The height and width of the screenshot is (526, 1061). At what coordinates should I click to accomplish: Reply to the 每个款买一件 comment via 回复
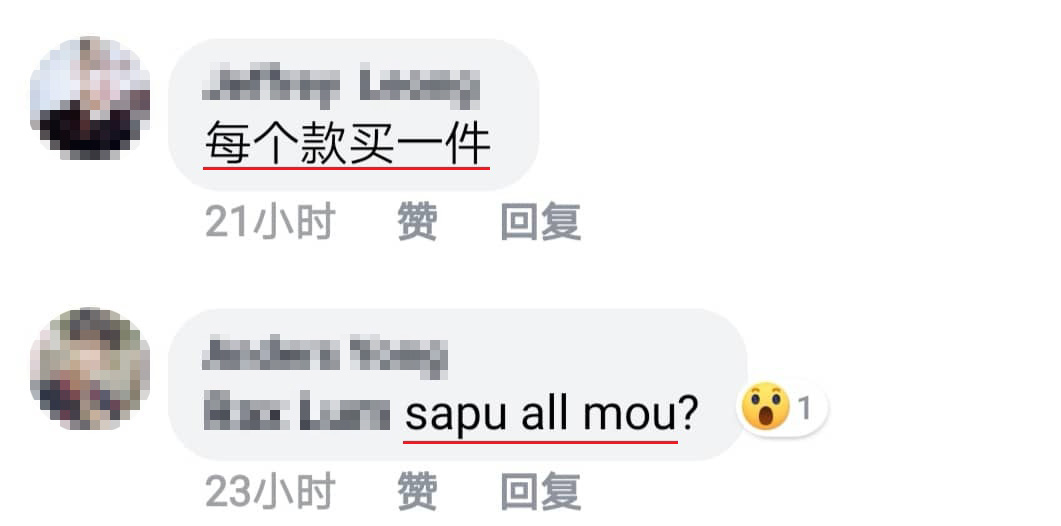[541, 221]
